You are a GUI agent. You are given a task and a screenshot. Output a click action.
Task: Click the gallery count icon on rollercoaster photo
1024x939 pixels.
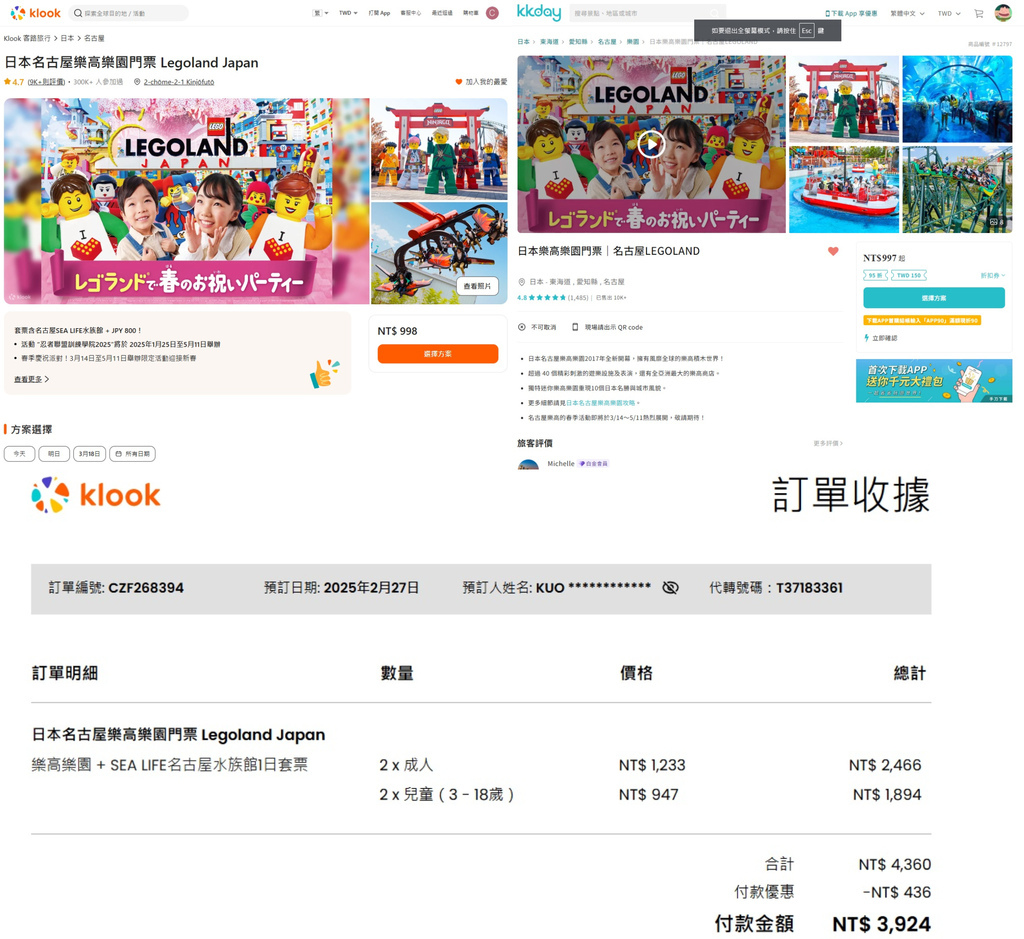click(997, 222)
